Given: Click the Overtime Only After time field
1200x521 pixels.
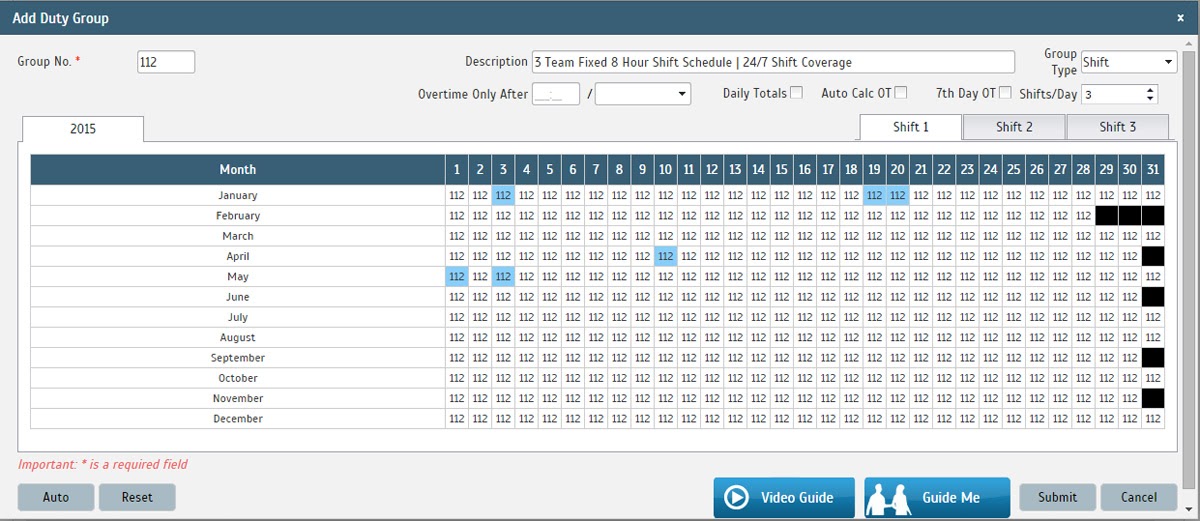Looking at the screenshot, I should (x=556, y=93).
